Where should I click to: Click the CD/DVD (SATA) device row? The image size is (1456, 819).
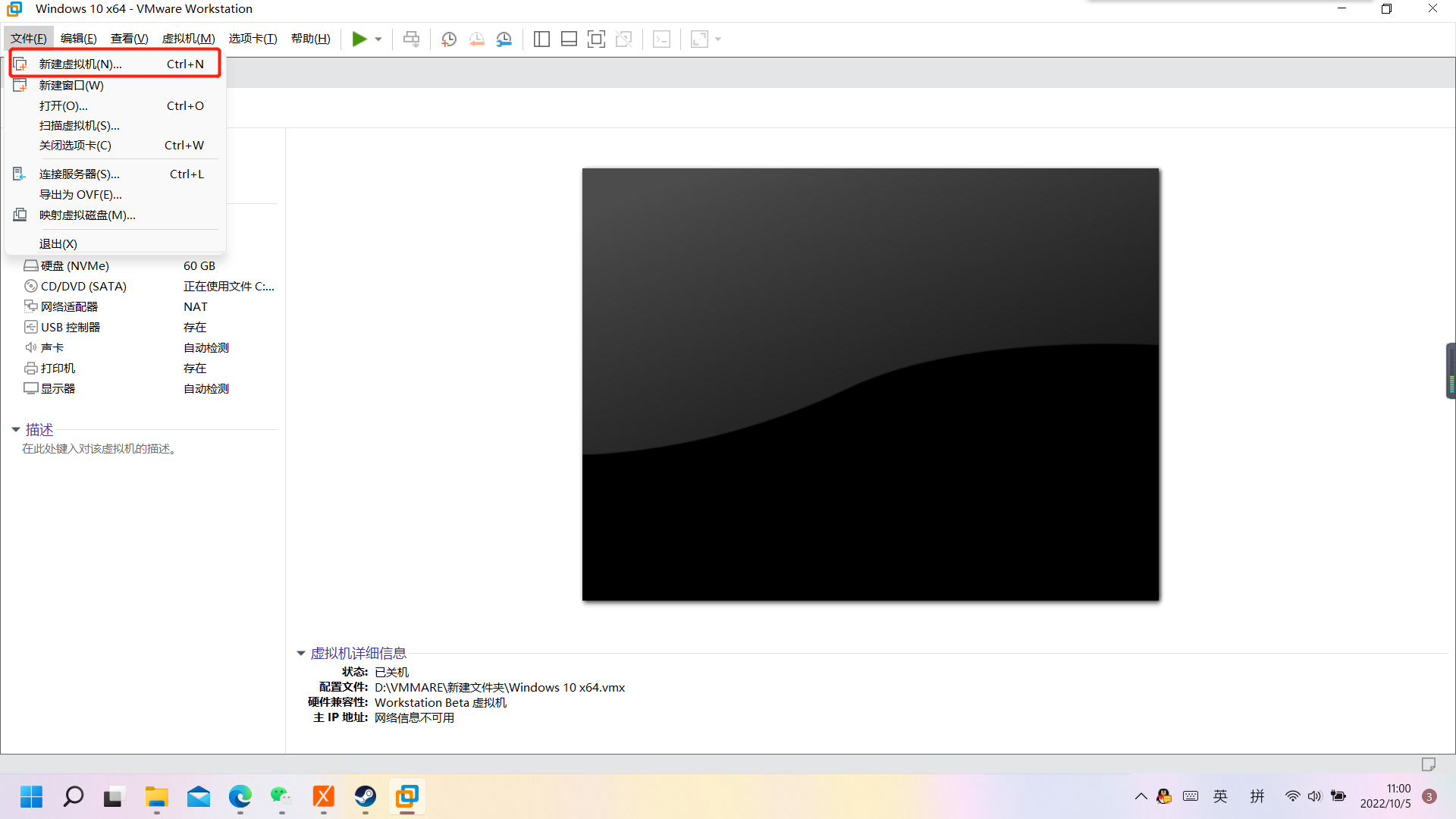(x=149, y=286)
